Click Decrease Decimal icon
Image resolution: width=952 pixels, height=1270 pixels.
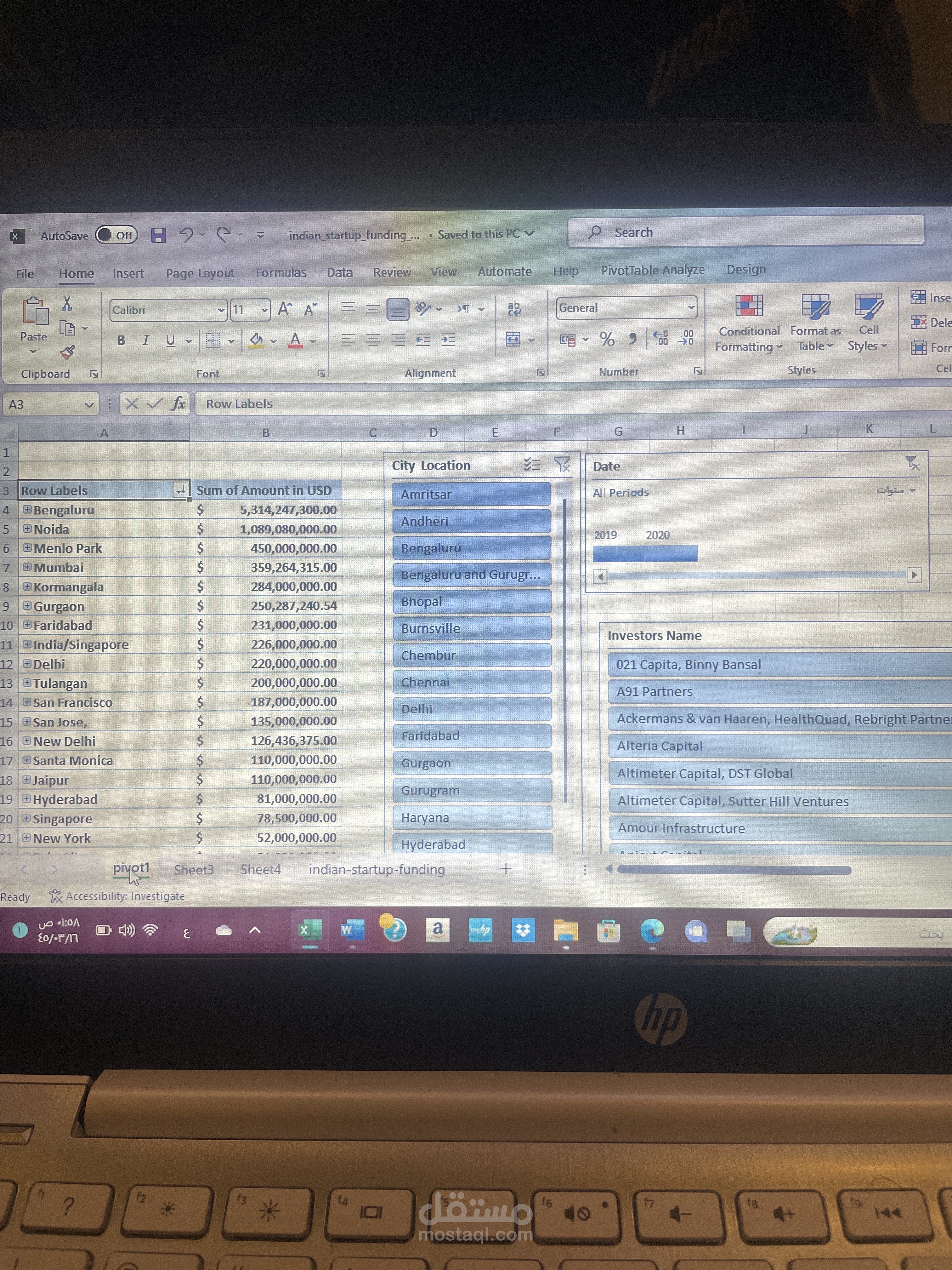click(686, 338)
